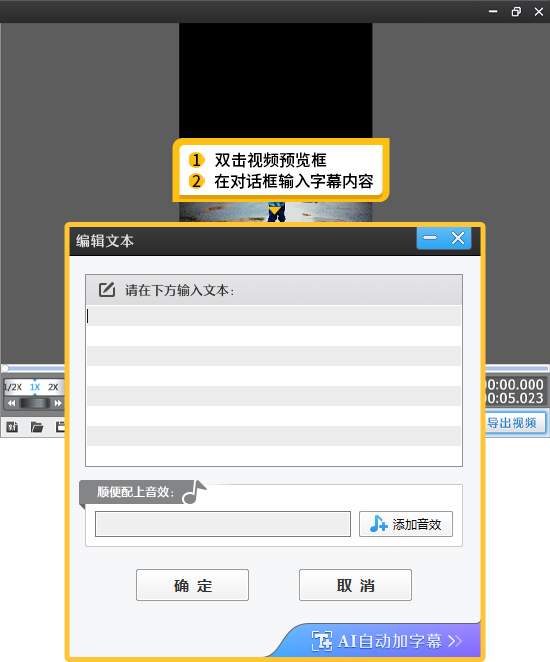This screenshot has width=550, height=662.
Task: Cancel the dialog via 取消
Action: [x=355, y=585]
